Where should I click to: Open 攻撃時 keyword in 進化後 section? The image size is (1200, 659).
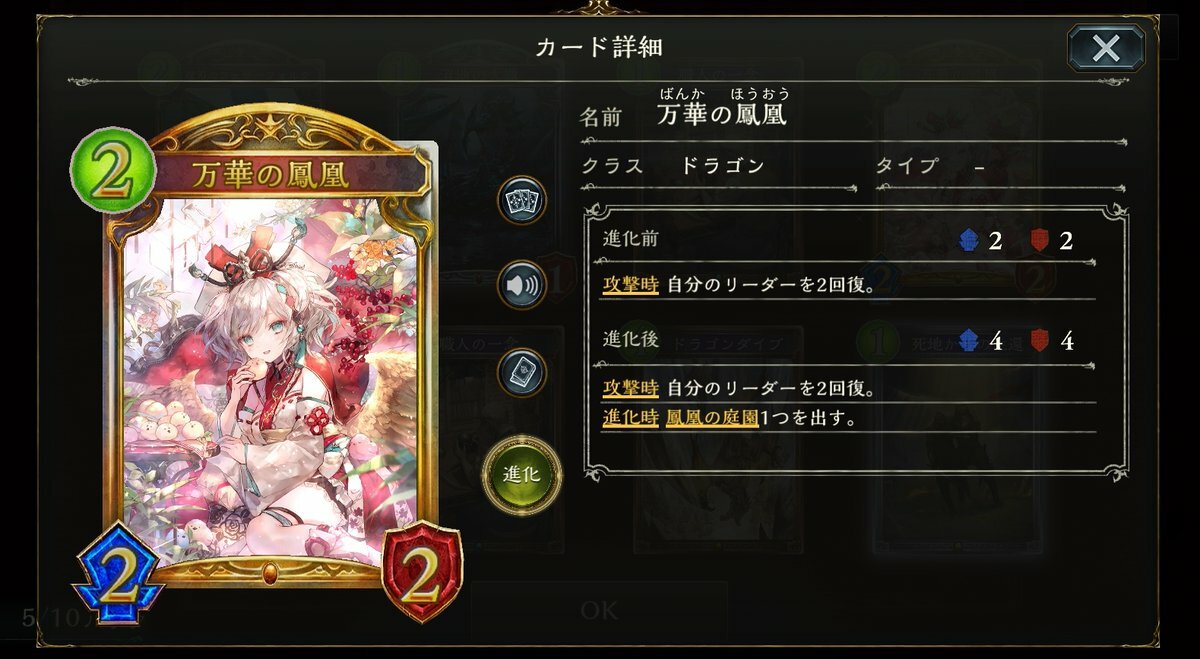[x=630, y=387]
